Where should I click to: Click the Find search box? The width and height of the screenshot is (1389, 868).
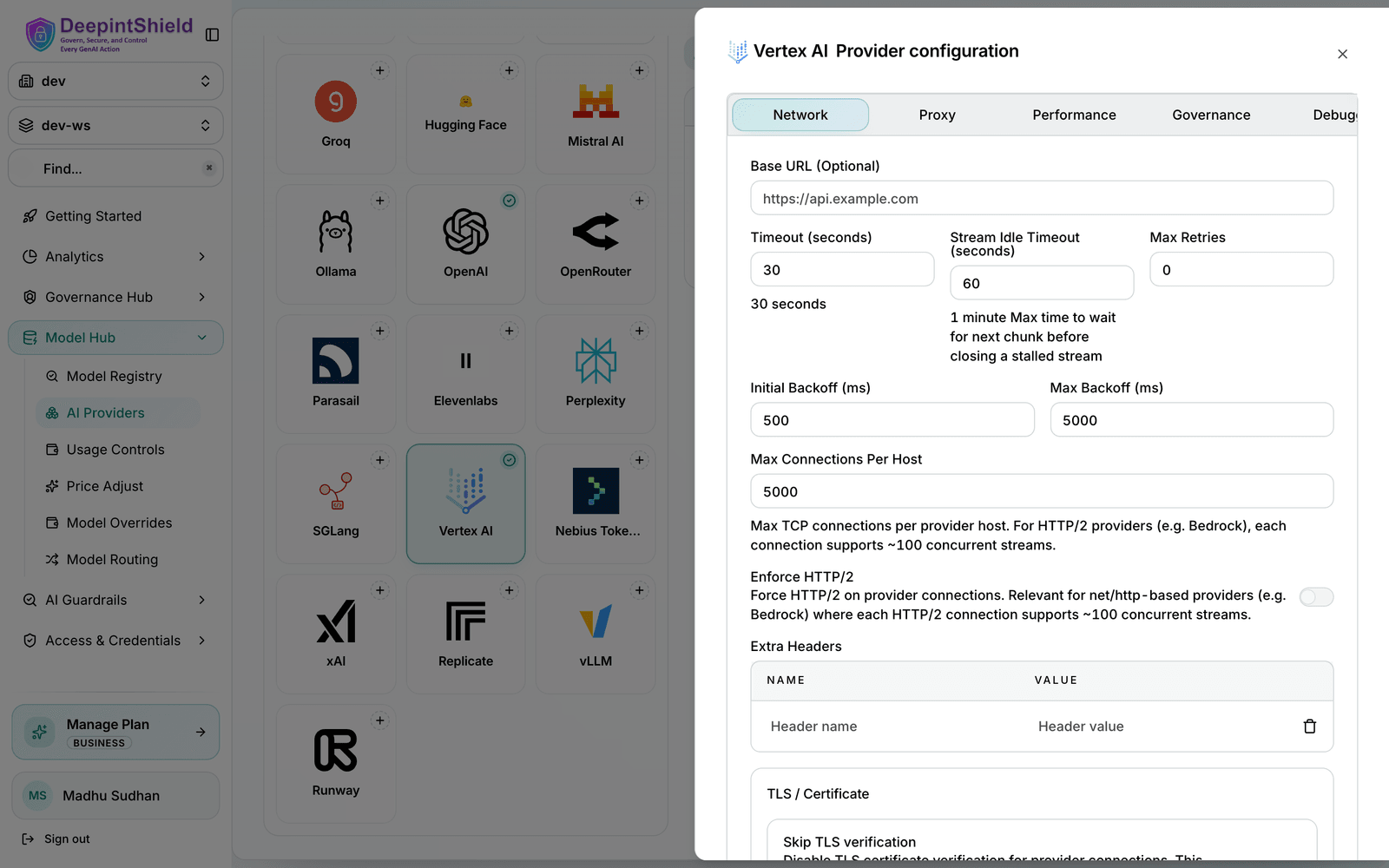point(115,168)
